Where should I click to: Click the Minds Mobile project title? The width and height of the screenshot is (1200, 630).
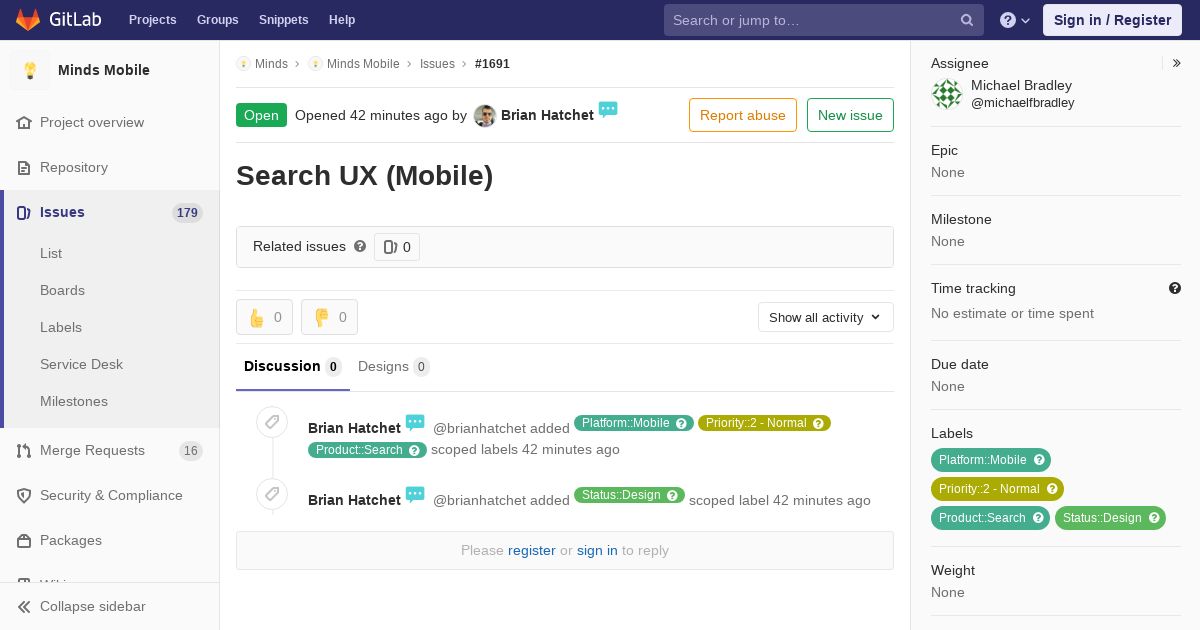click(104, 70)
